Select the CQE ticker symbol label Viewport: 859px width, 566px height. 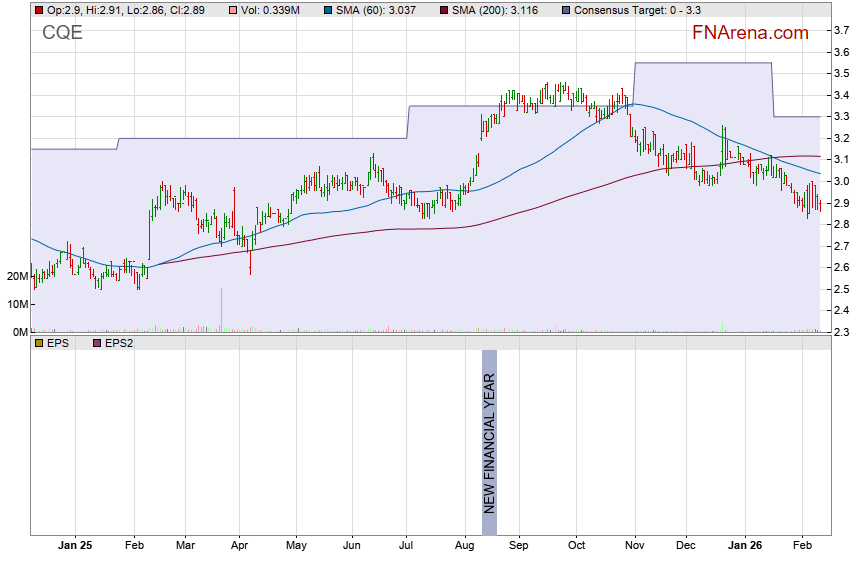pos(62,33)
